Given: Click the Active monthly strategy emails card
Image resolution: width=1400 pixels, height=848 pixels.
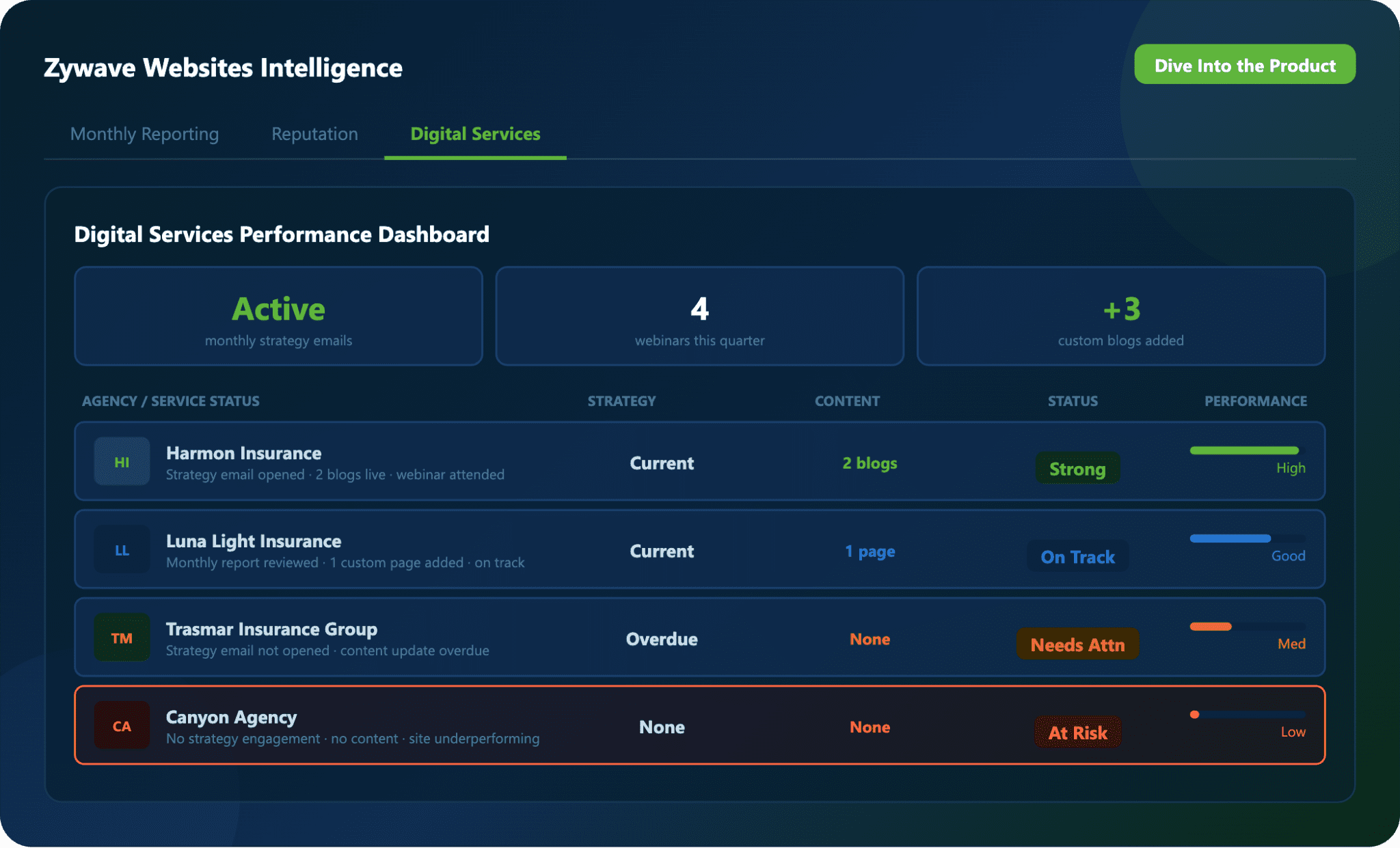Looking at the screenshot, I should tap(278, 316).
